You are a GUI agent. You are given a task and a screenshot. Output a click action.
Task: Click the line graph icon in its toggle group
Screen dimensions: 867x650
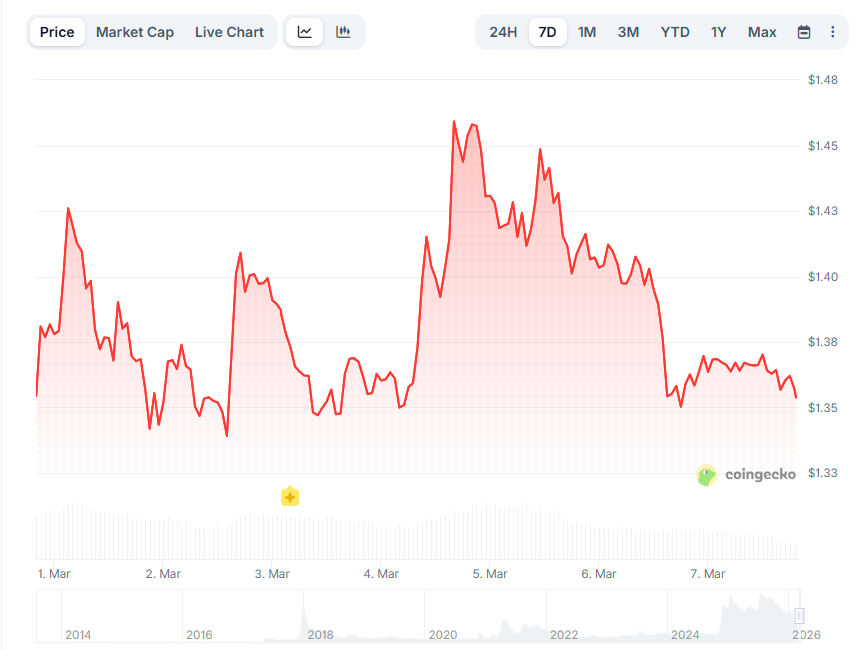click(304, 32)
